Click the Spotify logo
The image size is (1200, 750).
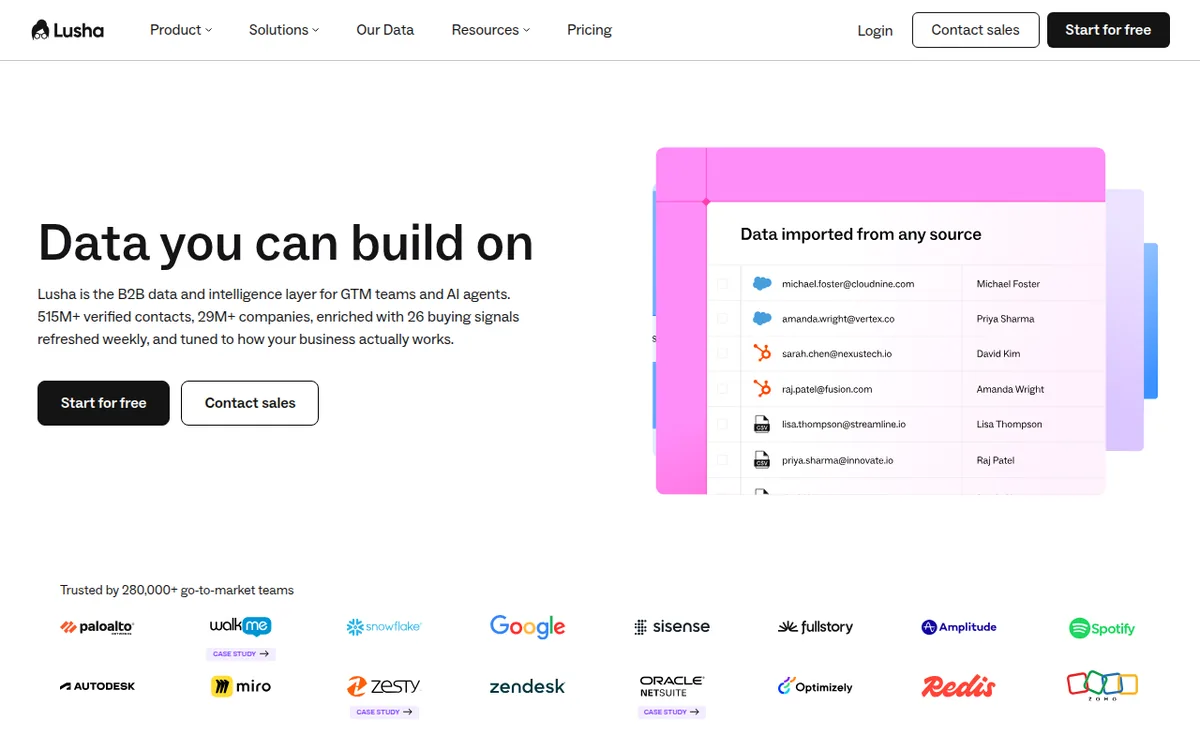tap(1102, 628)
